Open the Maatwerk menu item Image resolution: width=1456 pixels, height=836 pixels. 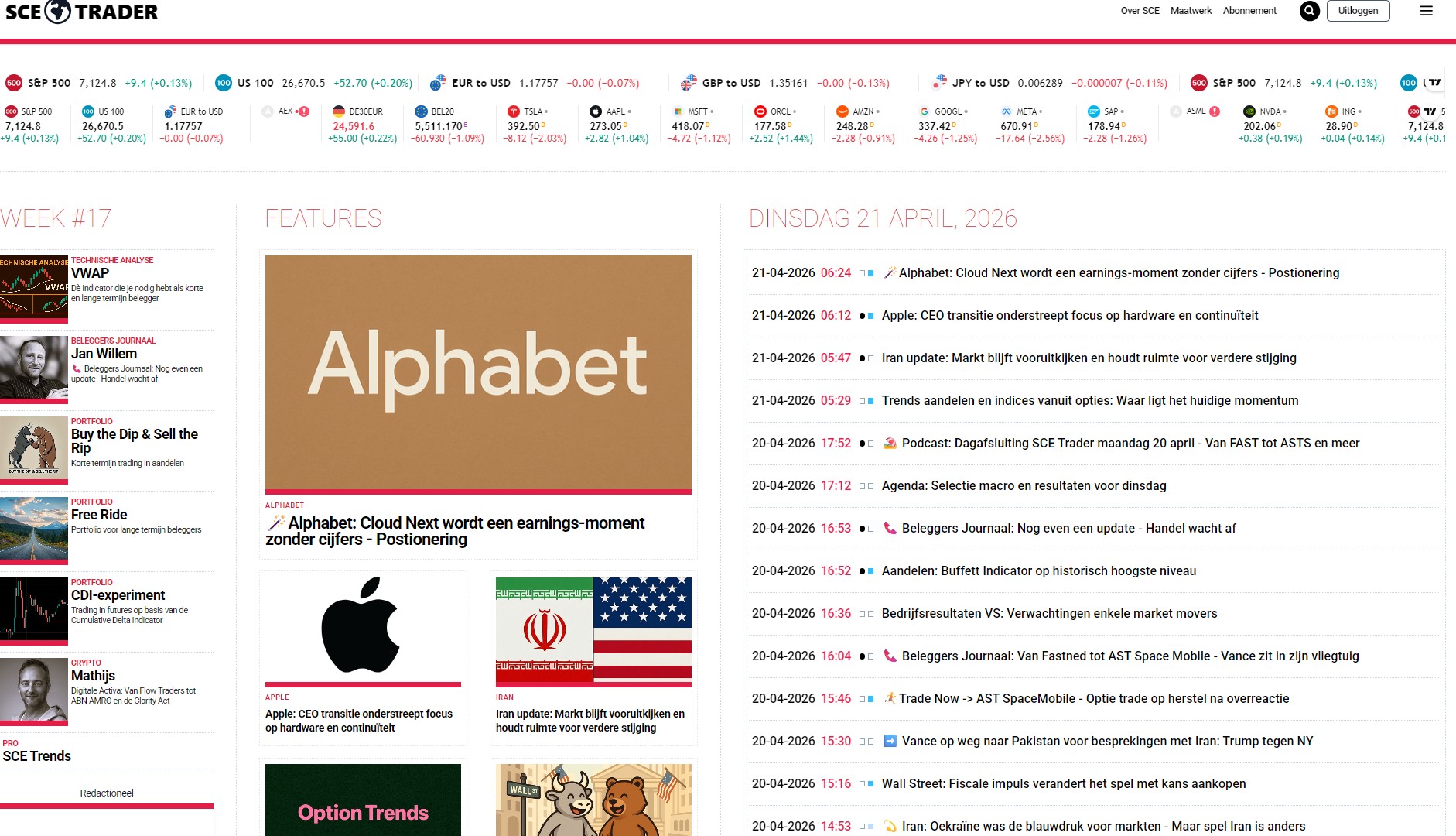pos(1191,11)
